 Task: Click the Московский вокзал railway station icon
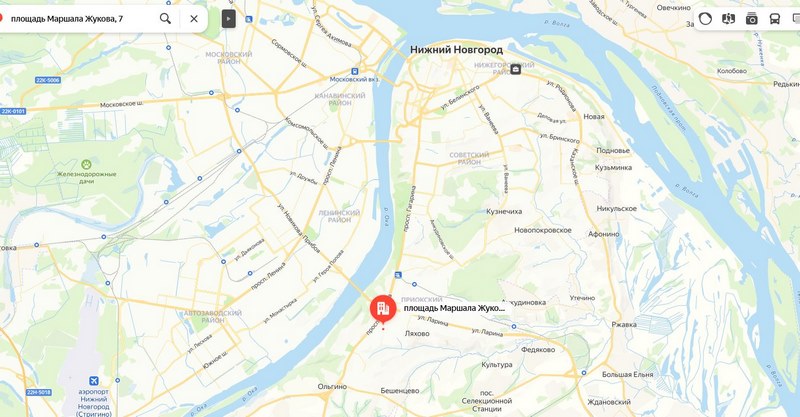click(x=354, y=71)
